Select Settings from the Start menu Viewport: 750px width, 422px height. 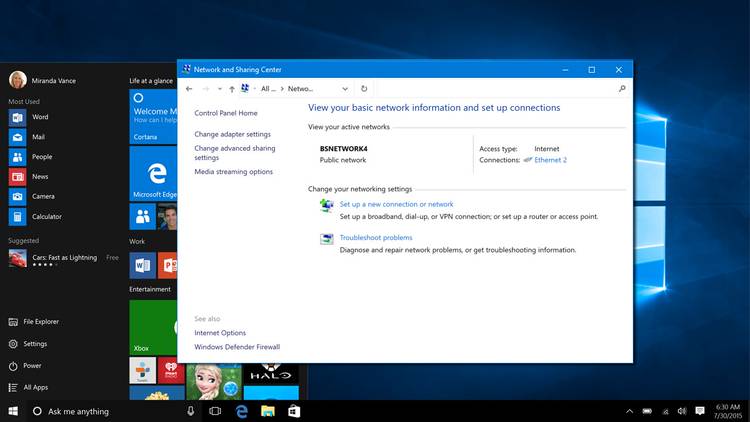coord(35,344)
